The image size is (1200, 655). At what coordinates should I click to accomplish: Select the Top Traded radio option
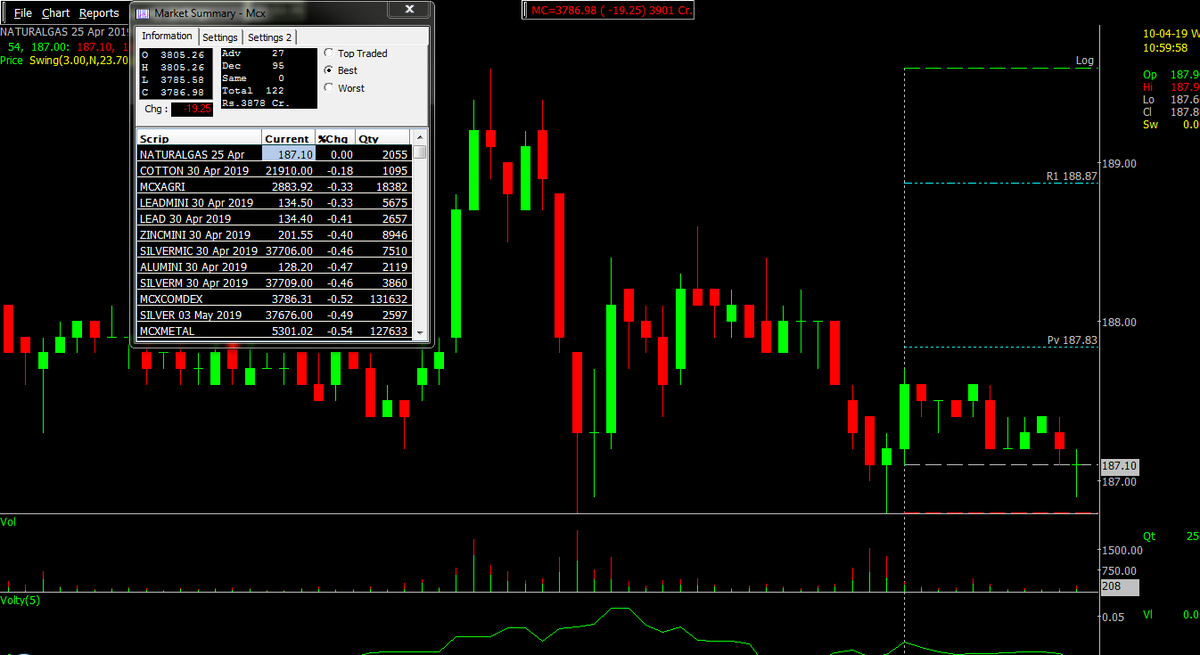tap(357, 53)
